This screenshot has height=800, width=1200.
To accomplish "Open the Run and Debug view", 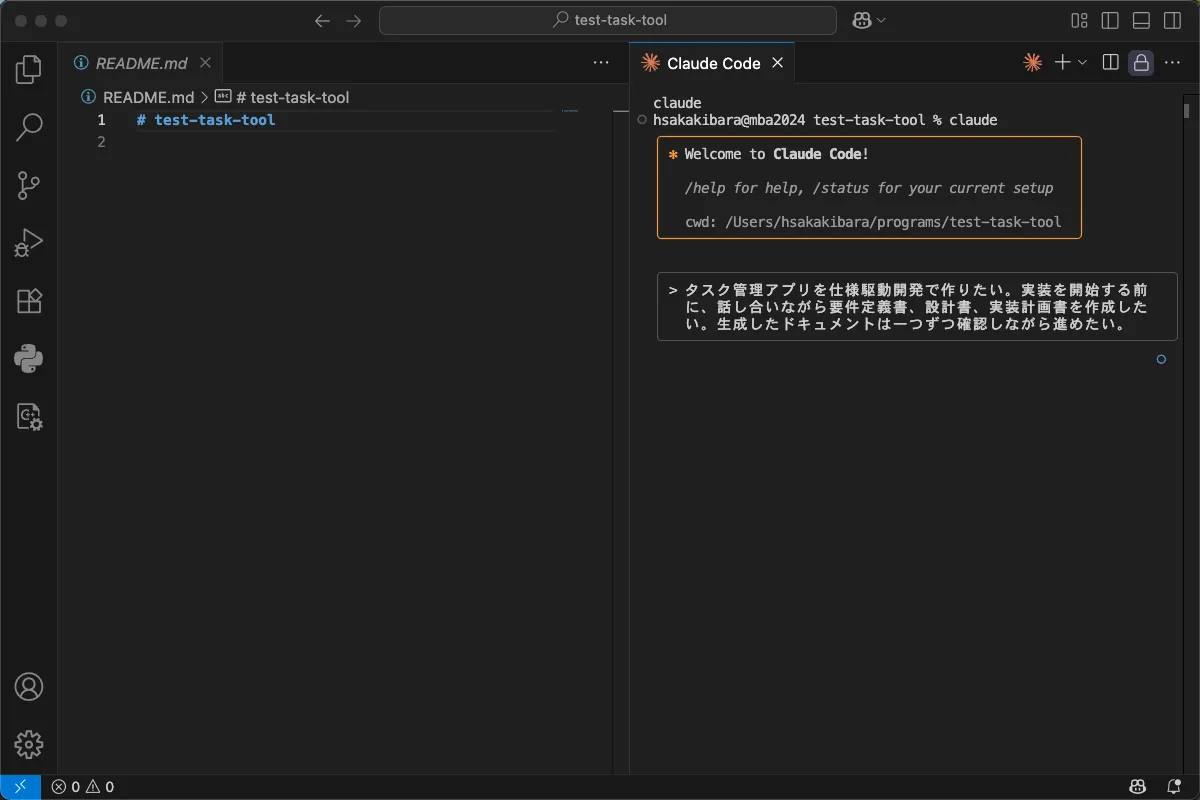I will pyautogui.click(x=29, y=243).
